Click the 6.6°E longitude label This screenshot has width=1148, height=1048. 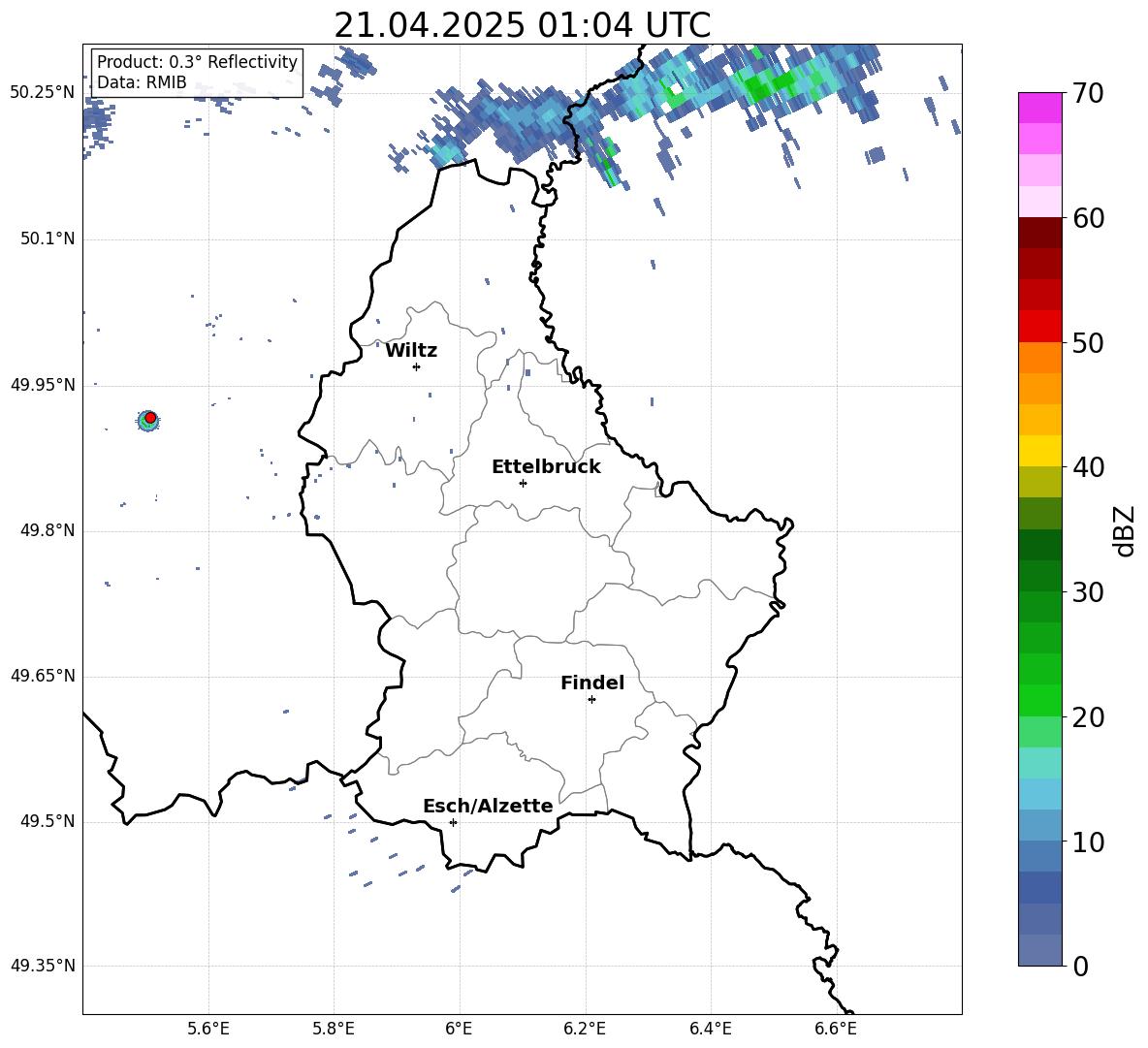pyautogui.click(x=836, y=1029)
